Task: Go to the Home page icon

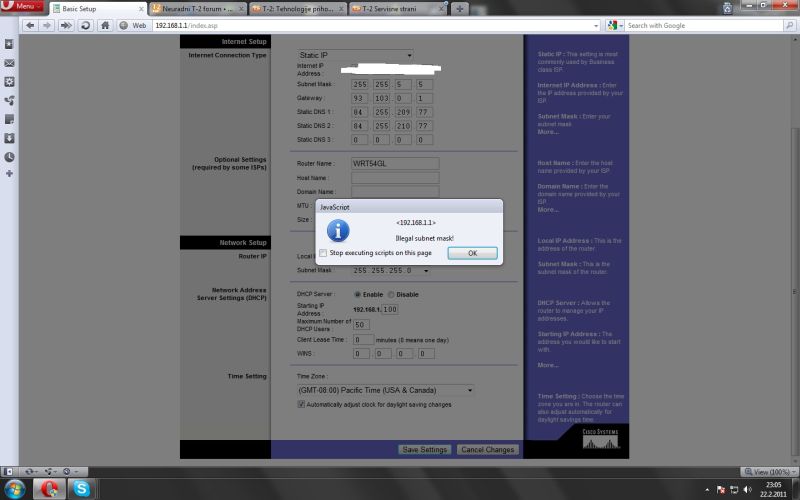Action: [x=105, y=25]
